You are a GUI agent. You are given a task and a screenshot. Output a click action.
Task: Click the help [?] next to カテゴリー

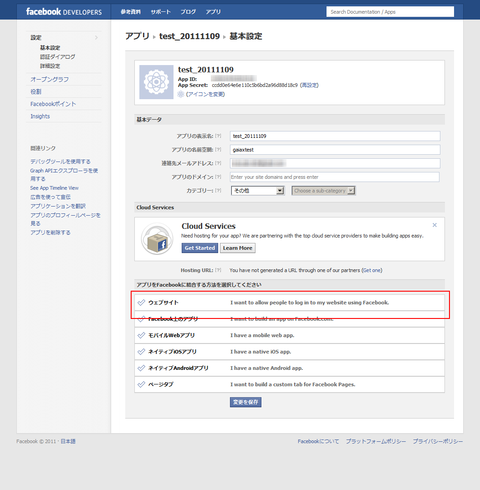(218, 191)
